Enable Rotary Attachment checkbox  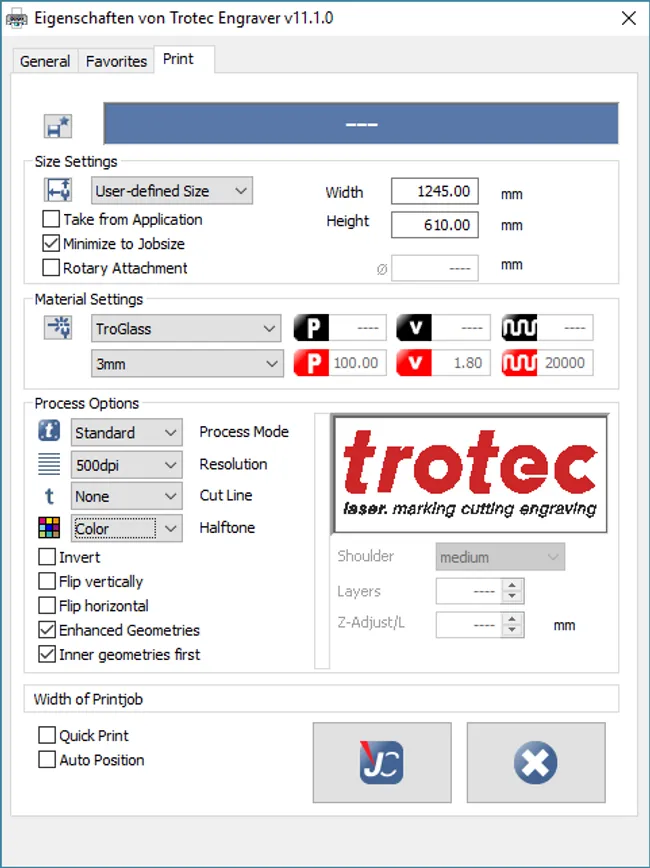tap(51, 268)
